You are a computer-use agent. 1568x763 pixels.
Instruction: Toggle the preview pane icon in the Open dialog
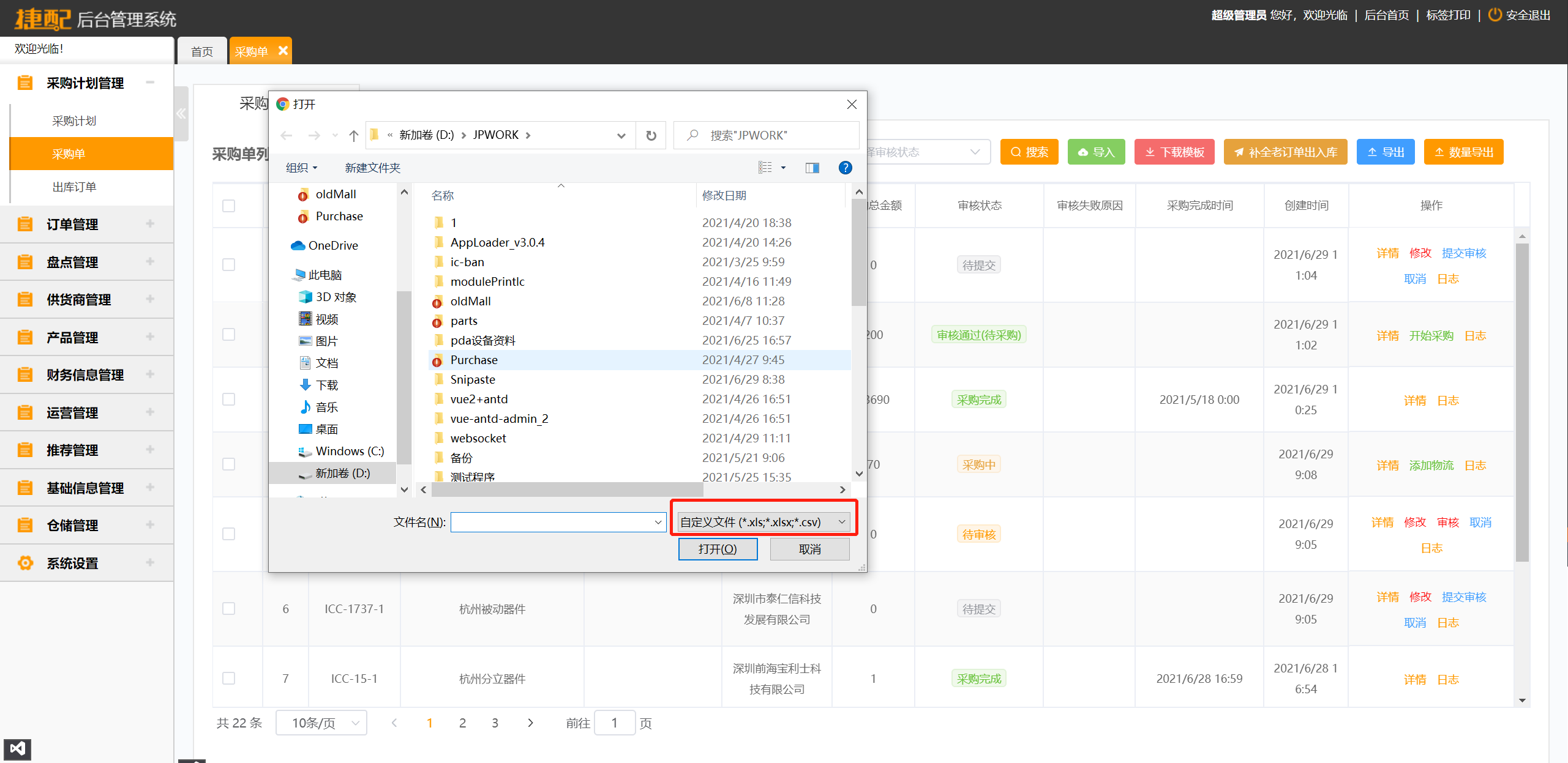(812, 167)
